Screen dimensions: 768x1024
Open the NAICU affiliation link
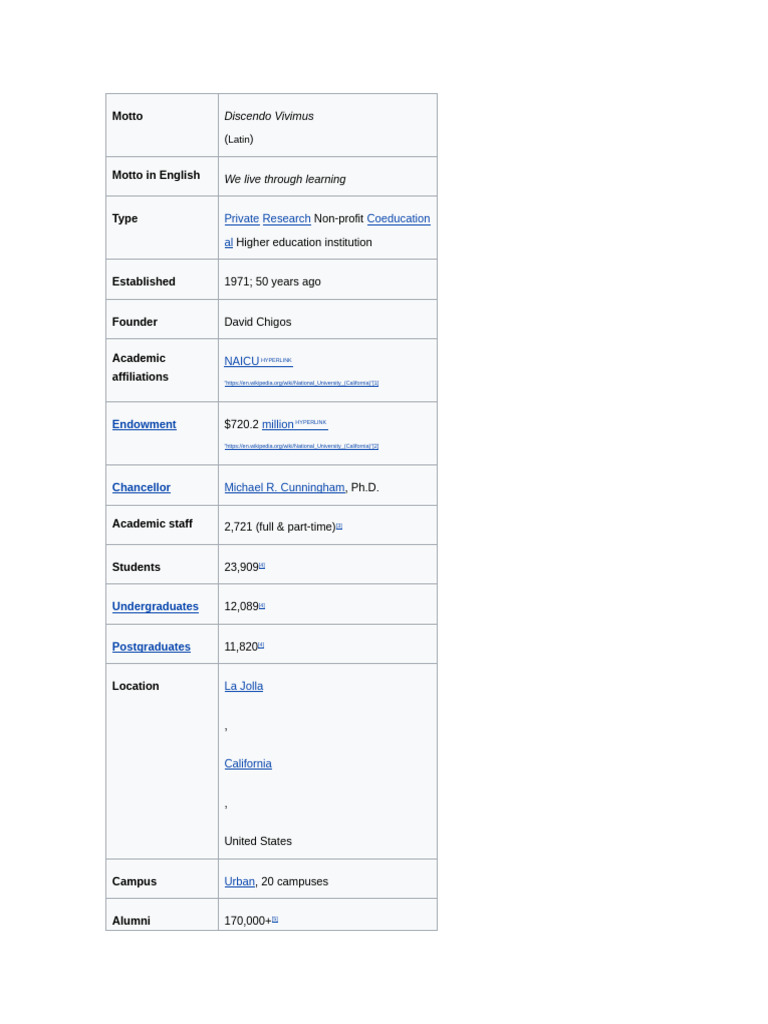click(x=241, y=361)
